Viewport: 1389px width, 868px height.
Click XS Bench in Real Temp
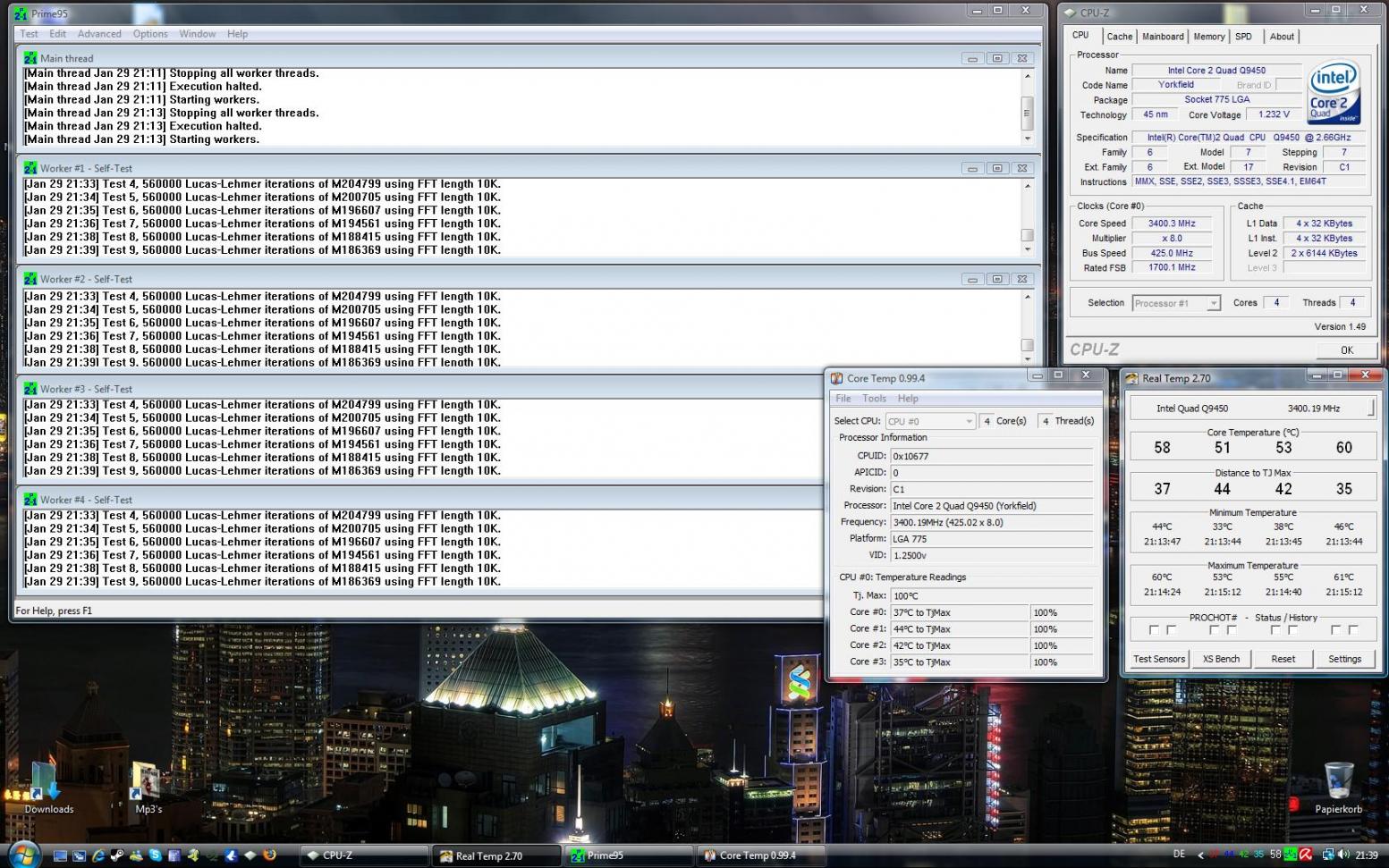click(x=1221, y=659)
